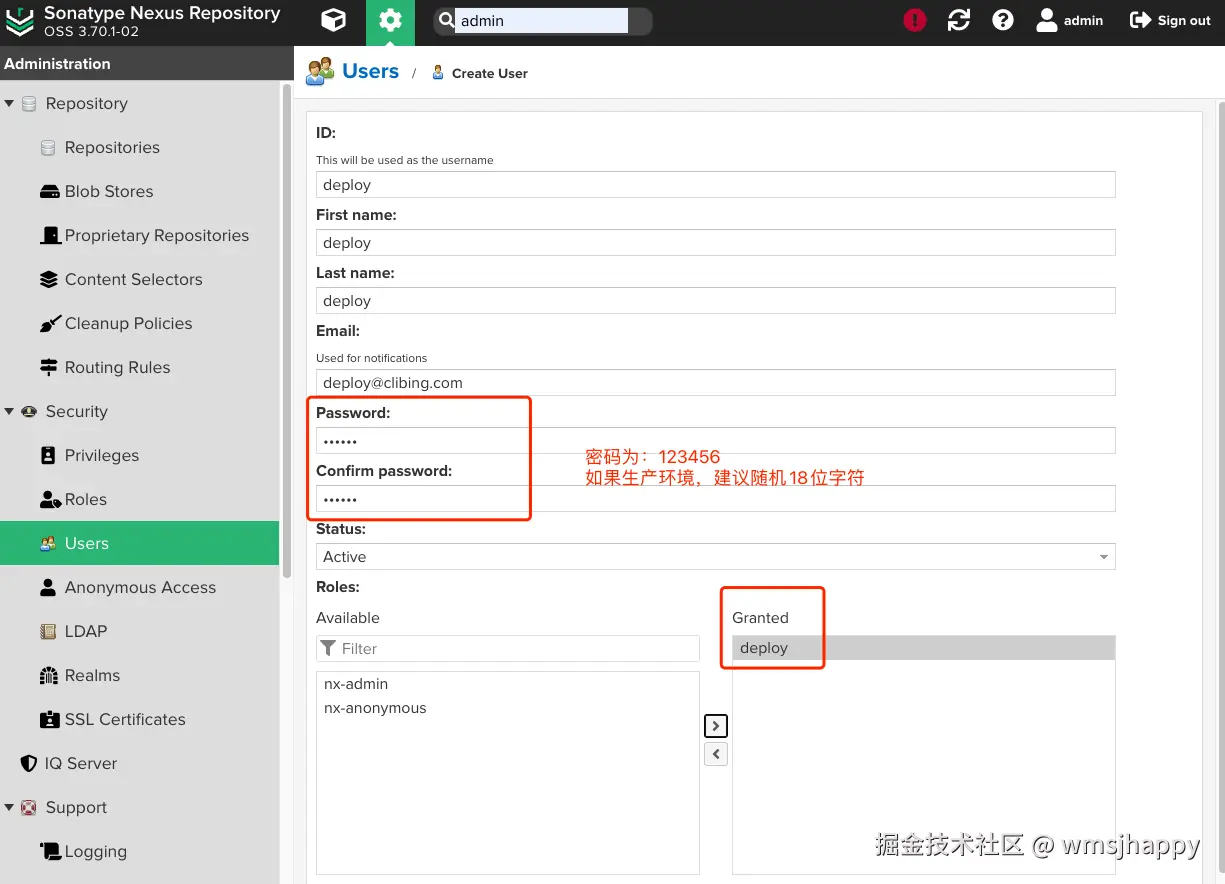The width and height of the screenshot is (1225, 884).
Task: Select nx-anonymous in Available roles
Action: 507,708
